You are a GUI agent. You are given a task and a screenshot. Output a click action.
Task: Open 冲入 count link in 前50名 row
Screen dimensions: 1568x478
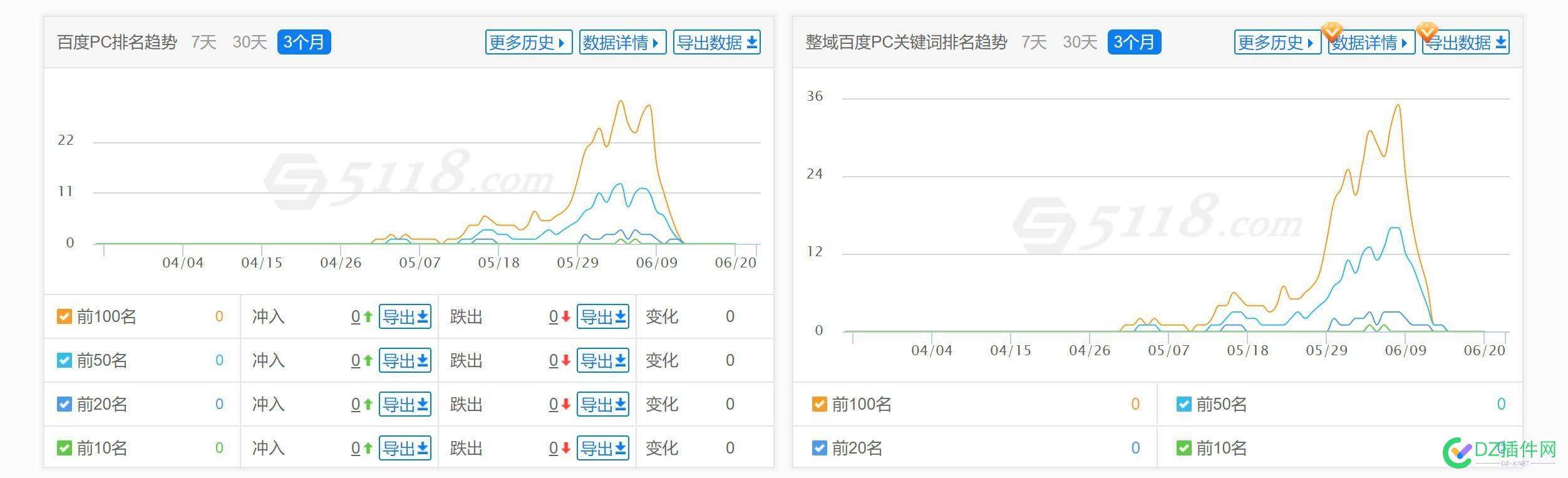(x=356, y=361)
